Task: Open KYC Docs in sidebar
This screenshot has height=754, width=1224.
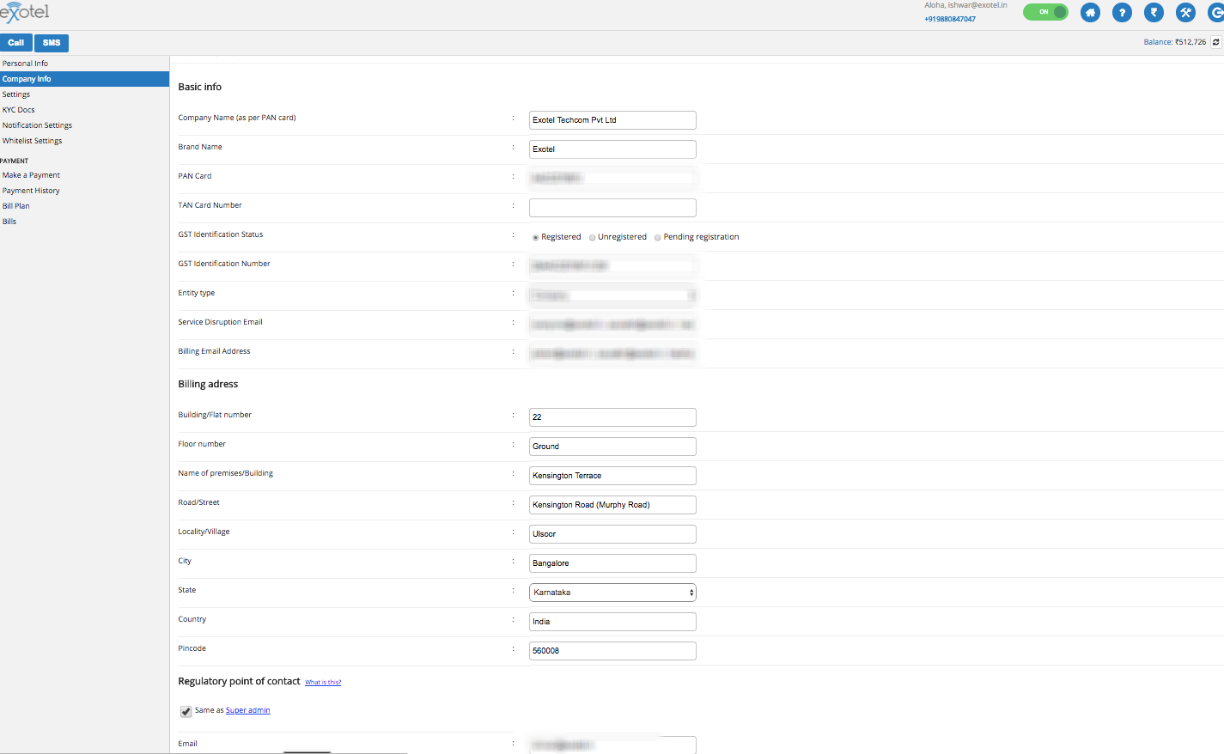Action: (18, 110)
